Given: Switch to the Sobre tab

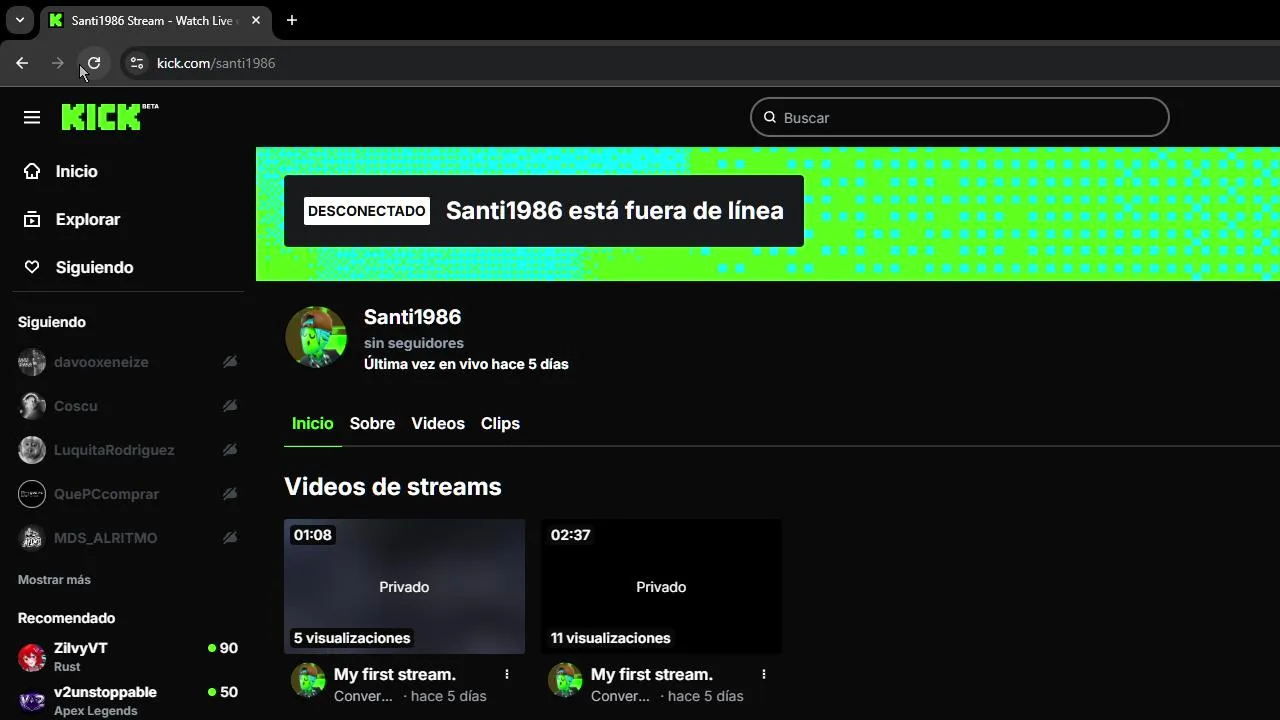Looking at the screenshot, I should (372, 424).
